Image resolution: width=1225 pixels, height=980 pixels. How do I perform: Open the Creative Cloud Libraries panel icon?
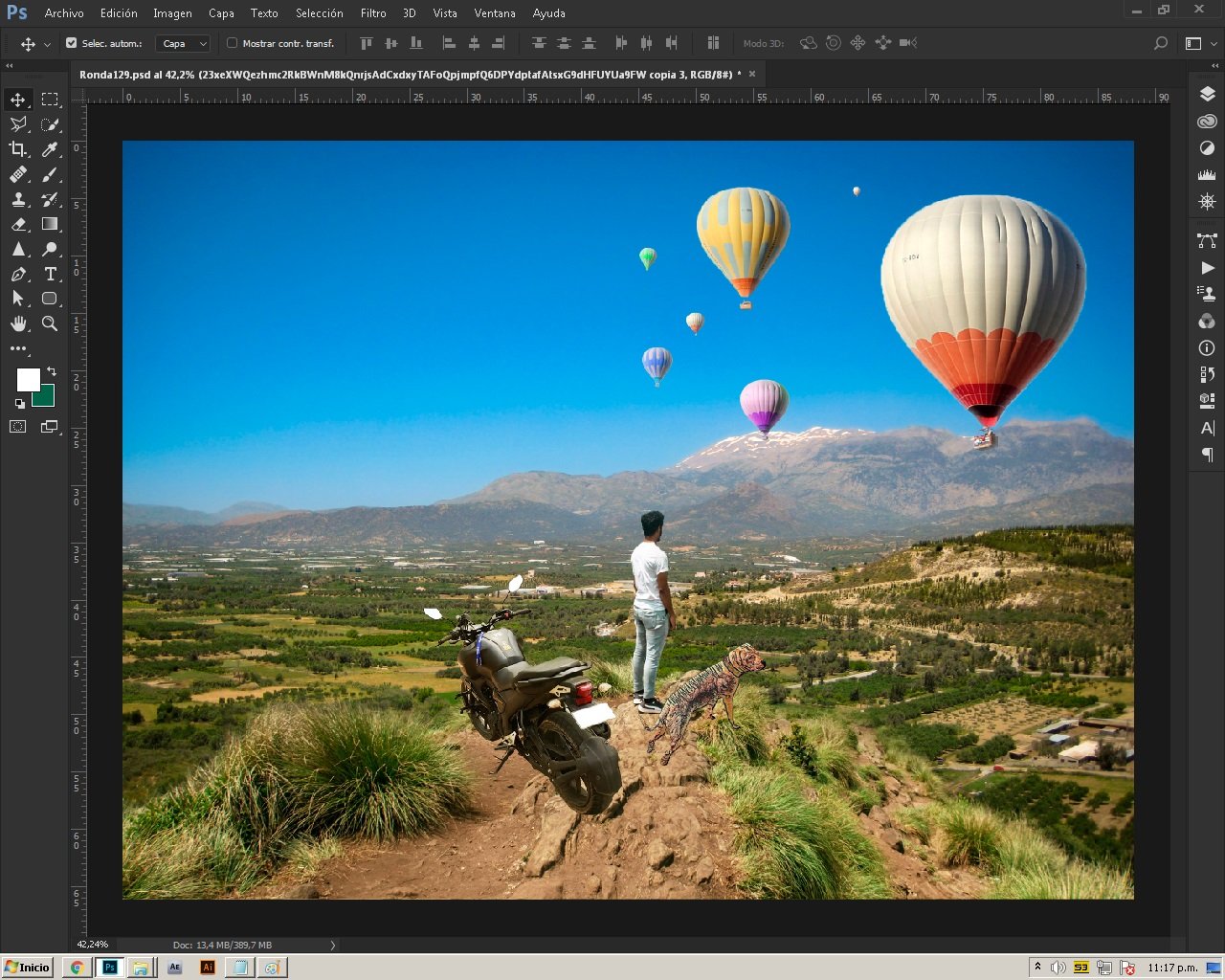(x=1207, y=122)
